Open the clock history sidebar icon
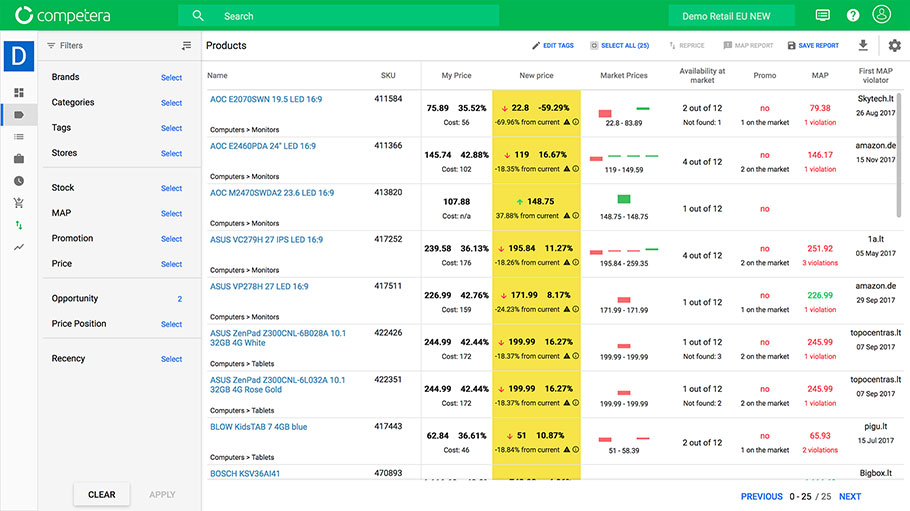 [x=19, y=181]
